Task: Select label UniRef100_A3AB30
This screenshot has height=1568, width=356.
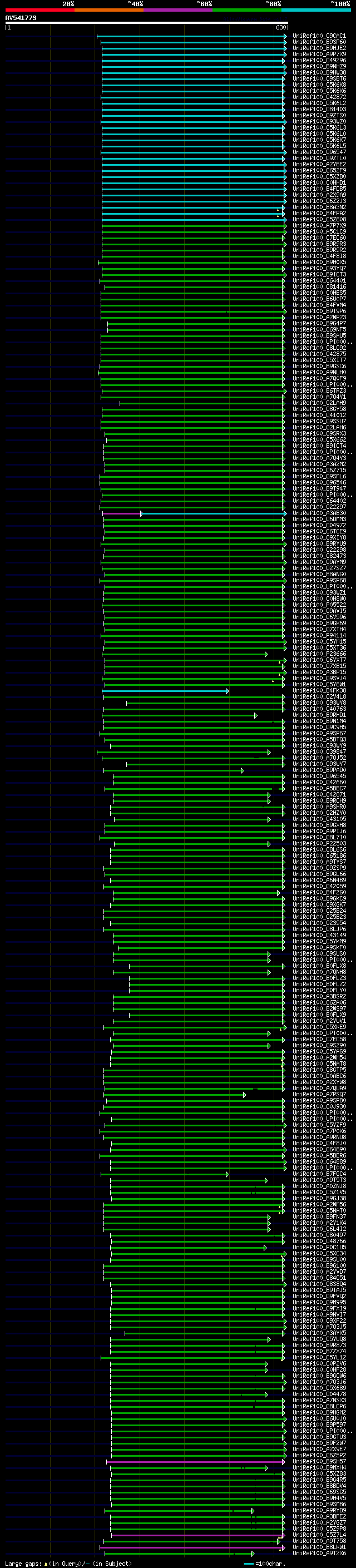Action: click(x=319, y=513)
